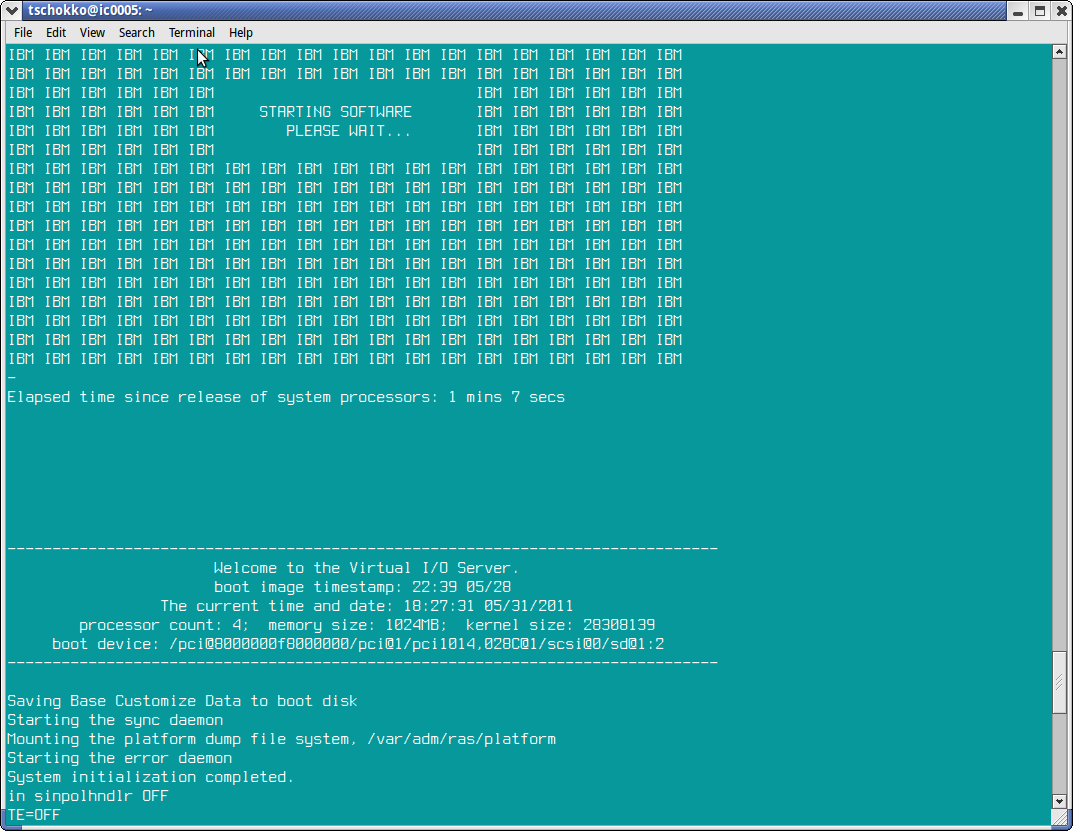Click the 'boot image timestamp' line
Image resolution: width=1073 pixels, height=831 pixels.
[x=362, y=587]
